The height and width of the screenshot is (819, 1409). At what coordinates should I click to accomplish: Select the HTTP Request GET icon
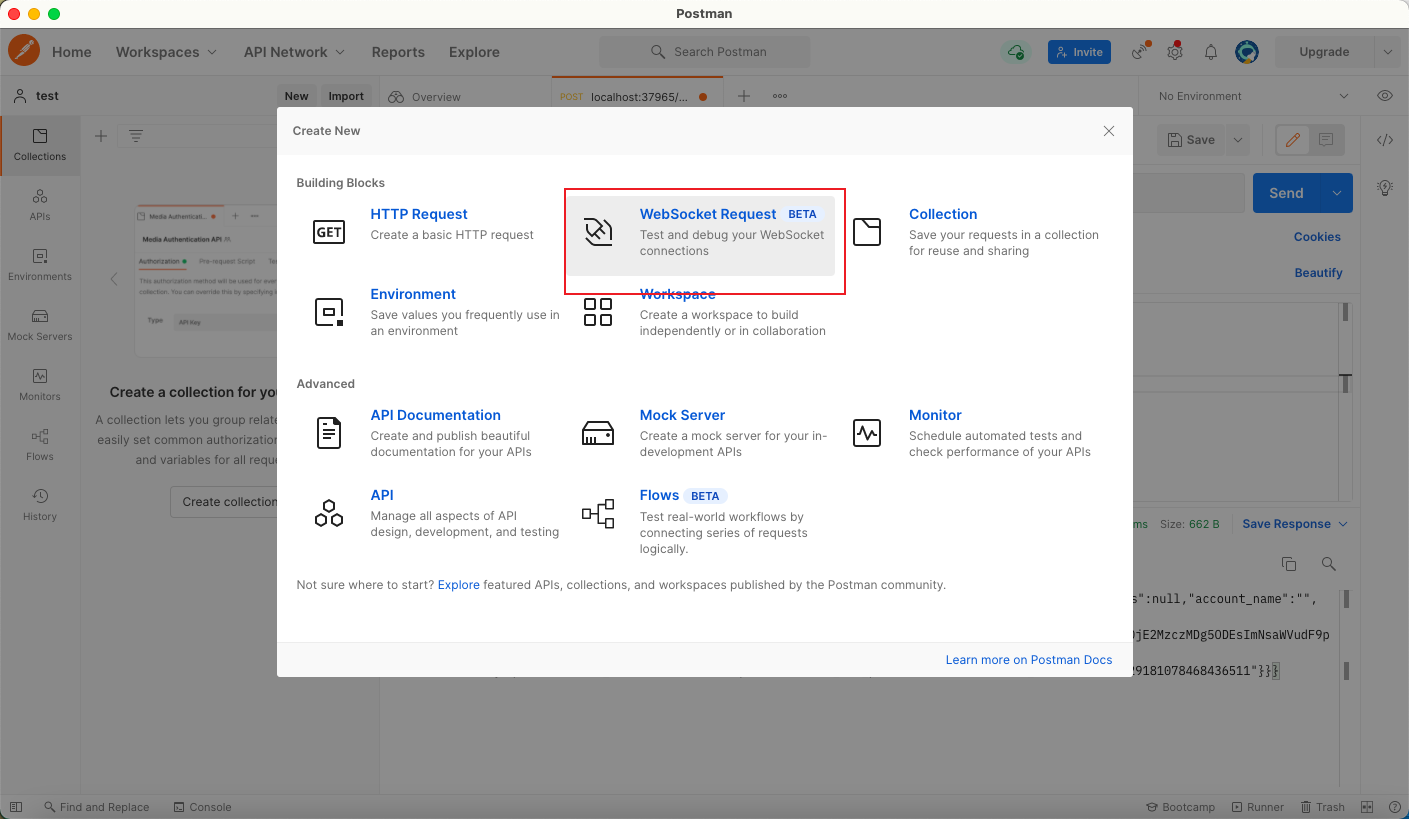pyautogui.click(x=329, y=232)
